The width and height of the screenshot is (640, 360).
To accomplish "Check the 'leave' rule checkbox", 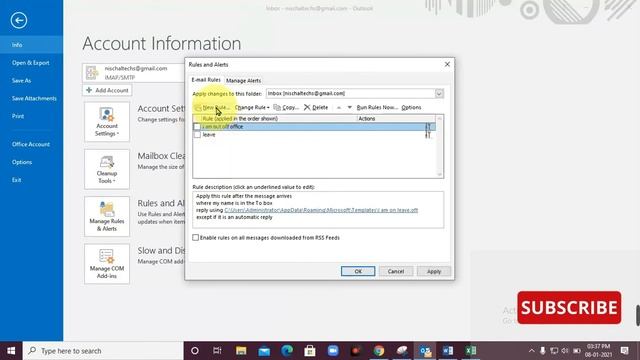I will (x=197, y=135).
